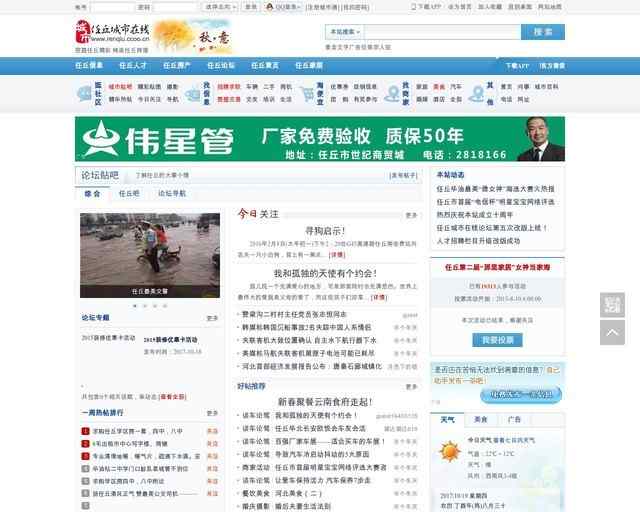The image size is (640, 512).
Task: Click the 登录 login button
Action: click(x=251, y=7)
